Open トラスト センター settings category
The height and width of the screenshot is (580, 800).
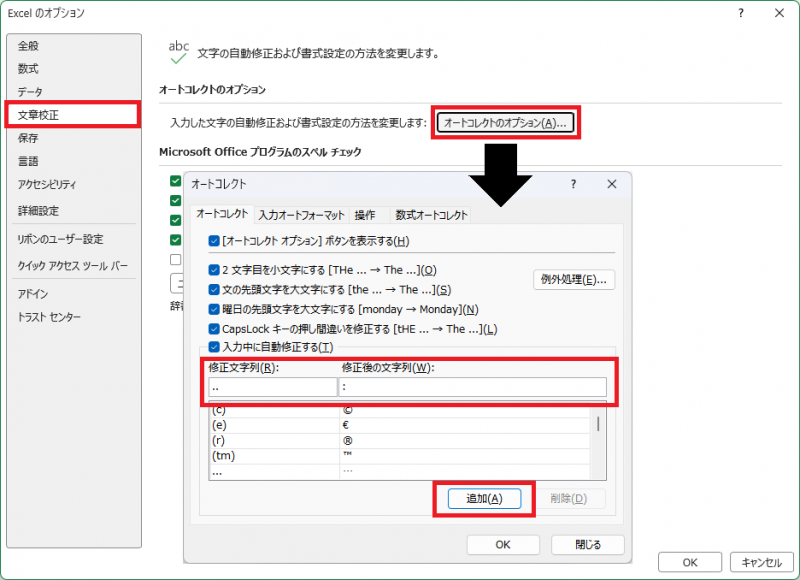tap(49, 317)
